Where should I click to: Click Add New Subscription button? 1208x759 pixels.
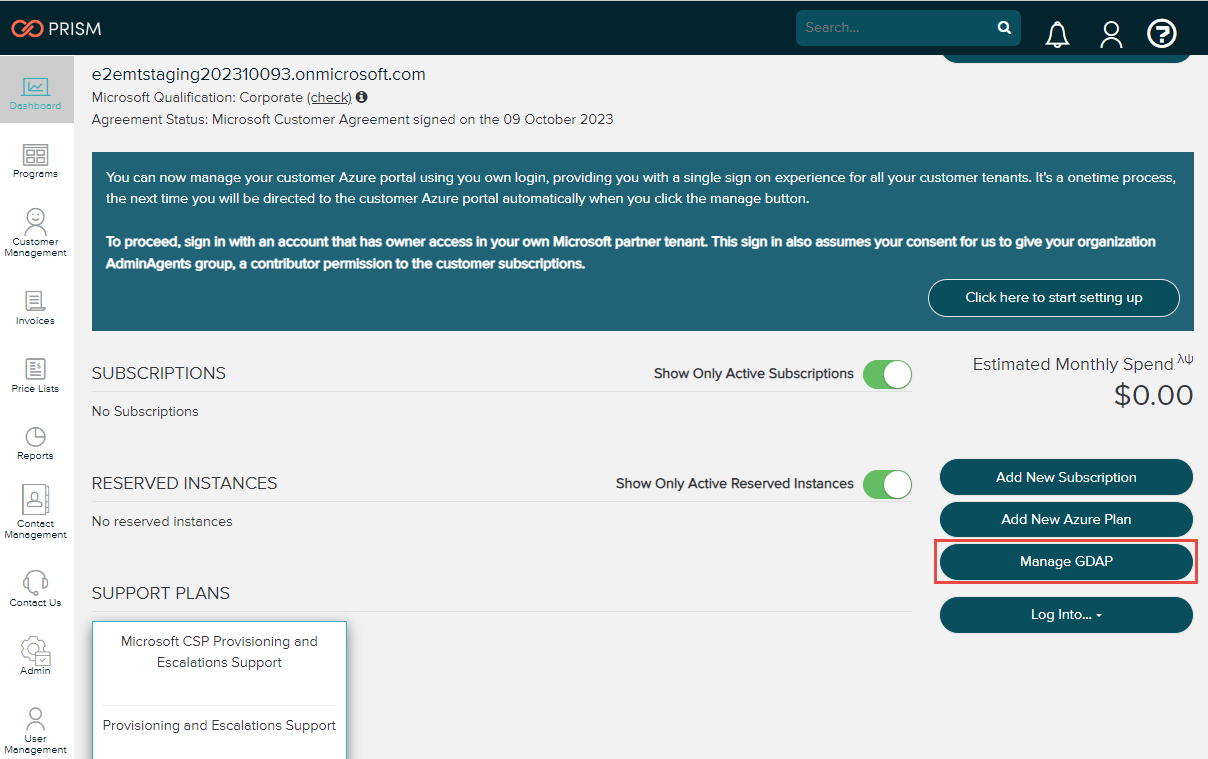(1066, 477)
